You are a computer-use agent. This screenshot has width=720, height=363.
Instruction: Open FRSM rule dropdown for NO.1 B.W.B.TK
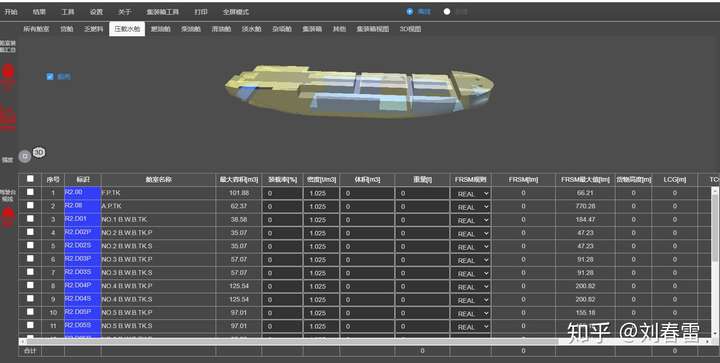pos(471,220)
